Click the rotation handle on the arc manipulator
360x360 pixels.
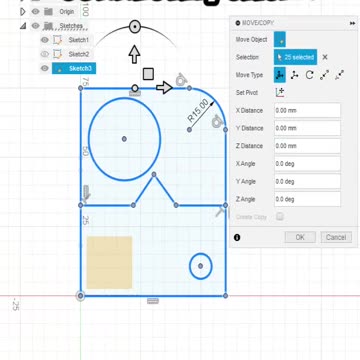(135, 27)
